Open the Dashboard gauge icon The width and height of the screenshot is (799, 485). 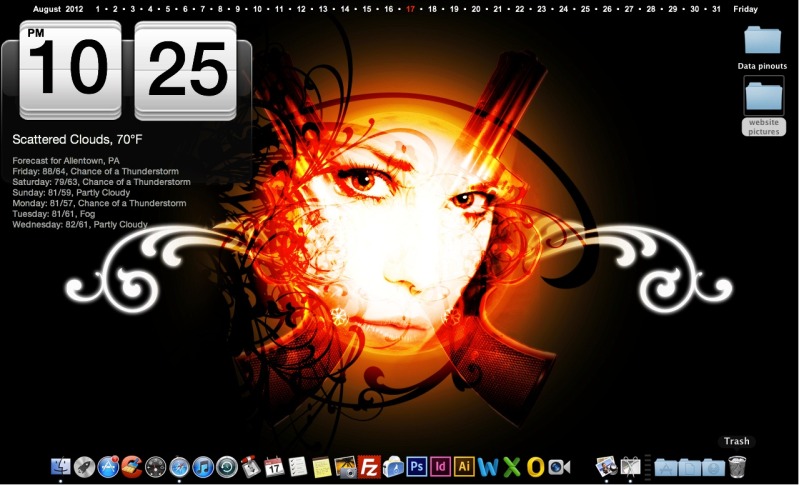[155, 467]
